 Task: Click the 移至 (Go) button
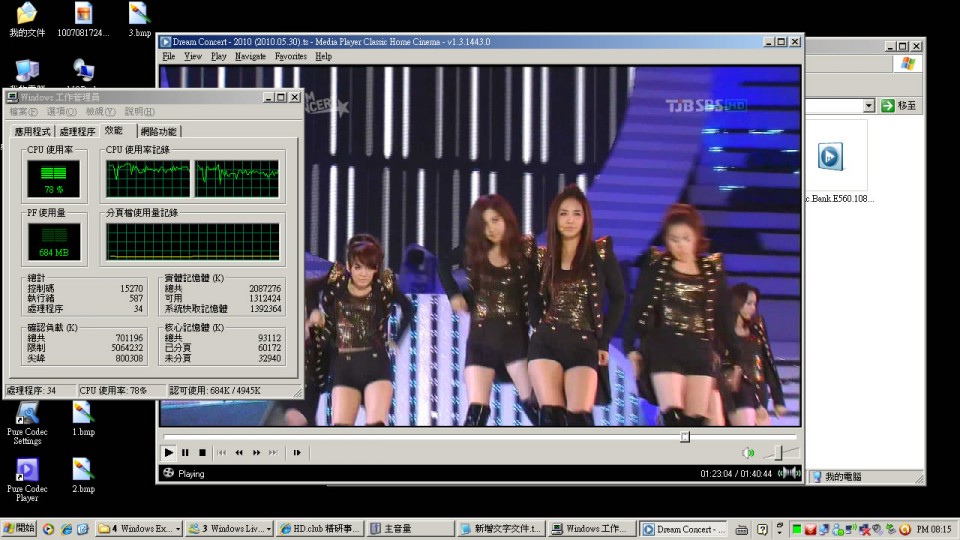(x=900, y=105)
